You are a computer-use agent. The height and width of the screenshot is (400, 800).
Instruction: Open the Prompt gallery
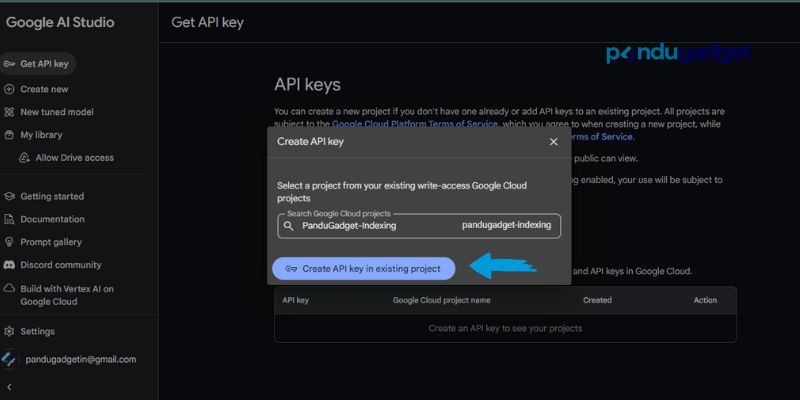51,242
